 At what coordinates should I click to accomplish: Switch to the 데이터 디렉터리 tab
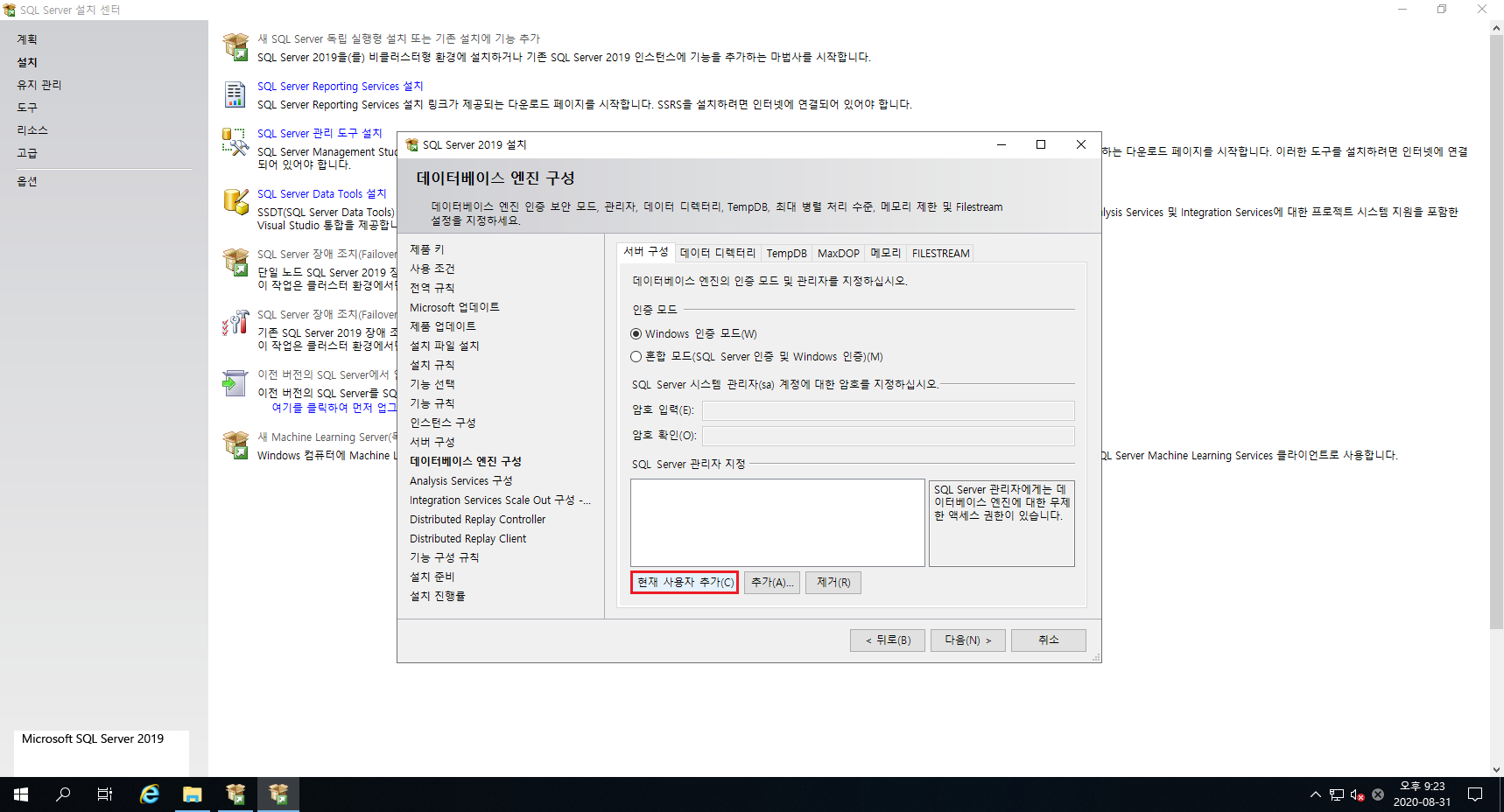[718, 253]
